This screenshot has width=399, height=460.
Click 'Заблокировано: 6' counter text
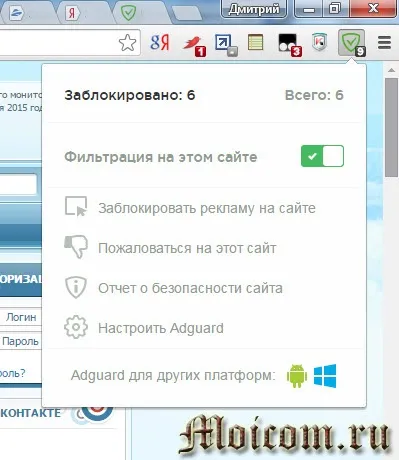[130, 95]
